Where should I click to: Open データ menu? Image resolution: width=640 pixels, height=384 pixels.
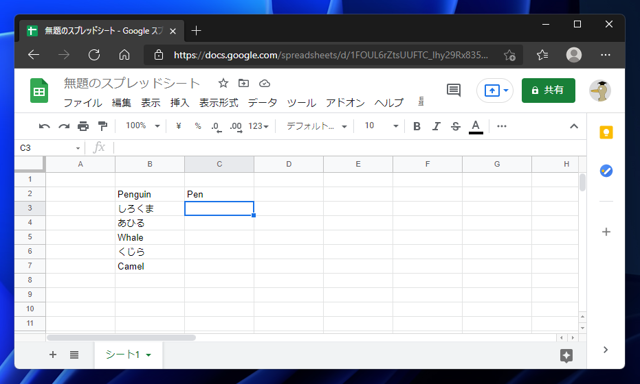point(262,103)
